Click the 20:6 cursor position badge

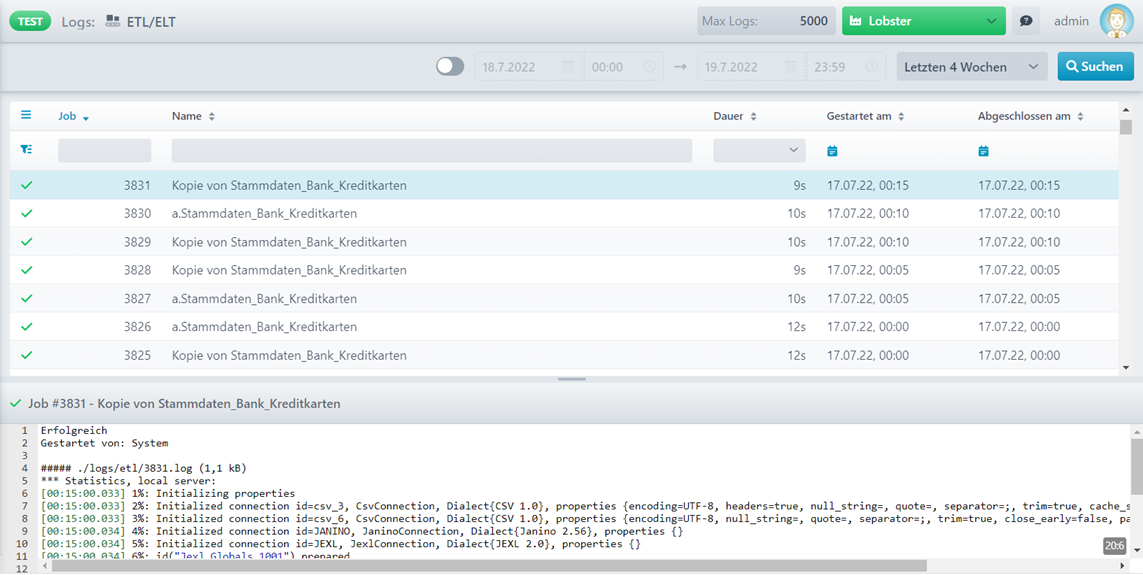click(1114, 544)
